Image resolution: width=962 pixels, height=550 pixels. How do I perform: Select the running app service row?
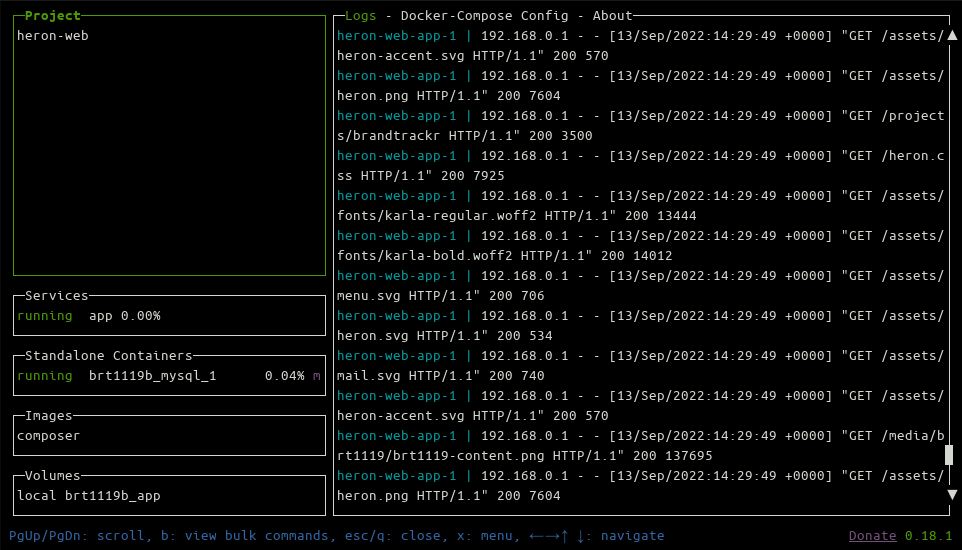pos(169,316)
